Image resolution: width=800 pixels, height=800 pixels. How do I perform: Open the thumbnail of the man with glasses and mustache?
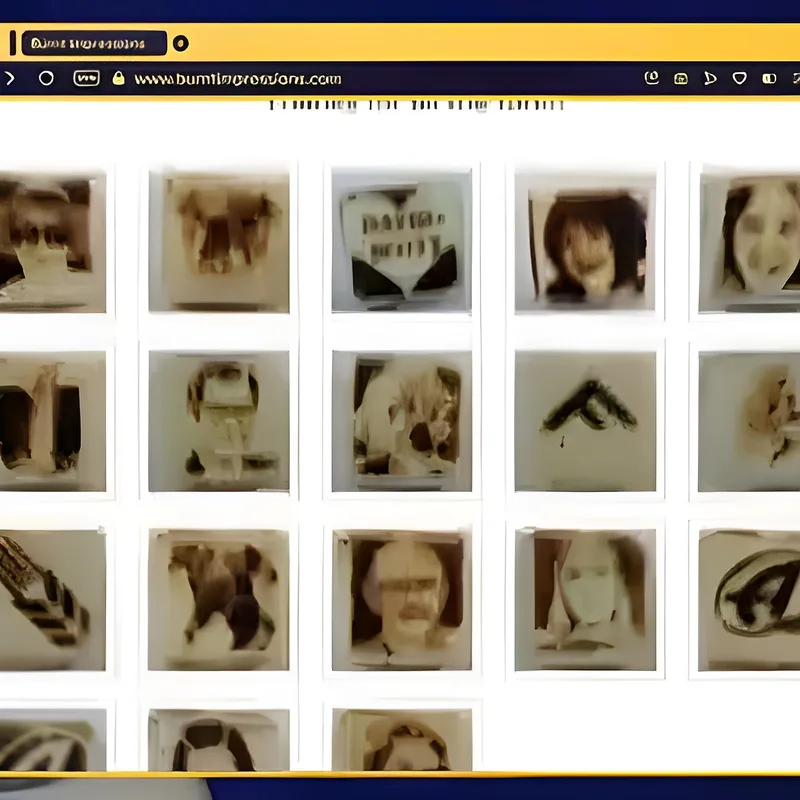coord(402,599)
